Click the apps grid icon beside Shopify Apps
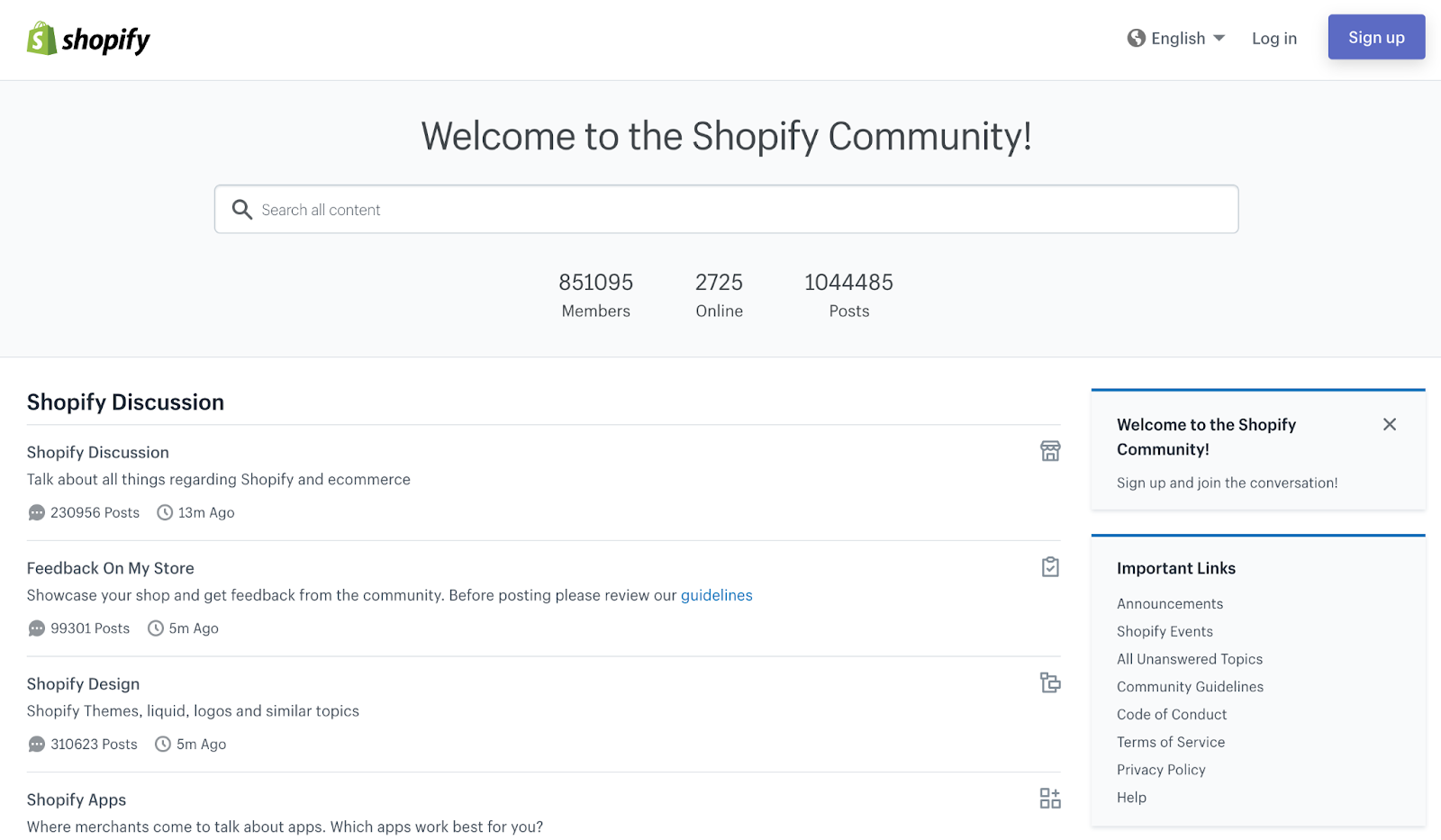Screen dimensions: 1441x840 [1050, 798]
